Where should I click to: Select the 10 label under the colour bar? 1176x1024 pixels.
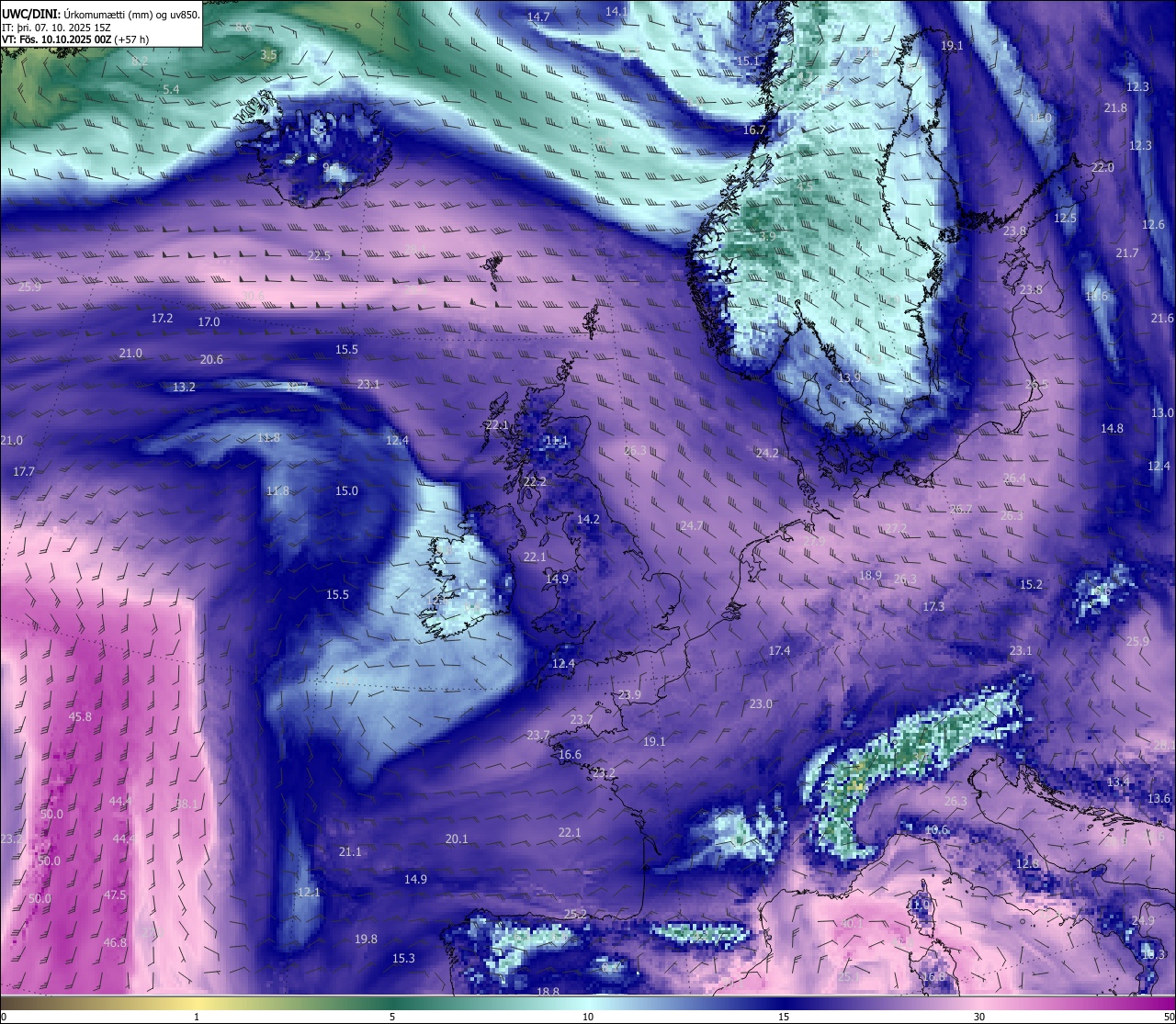[x=588, y=1017]
